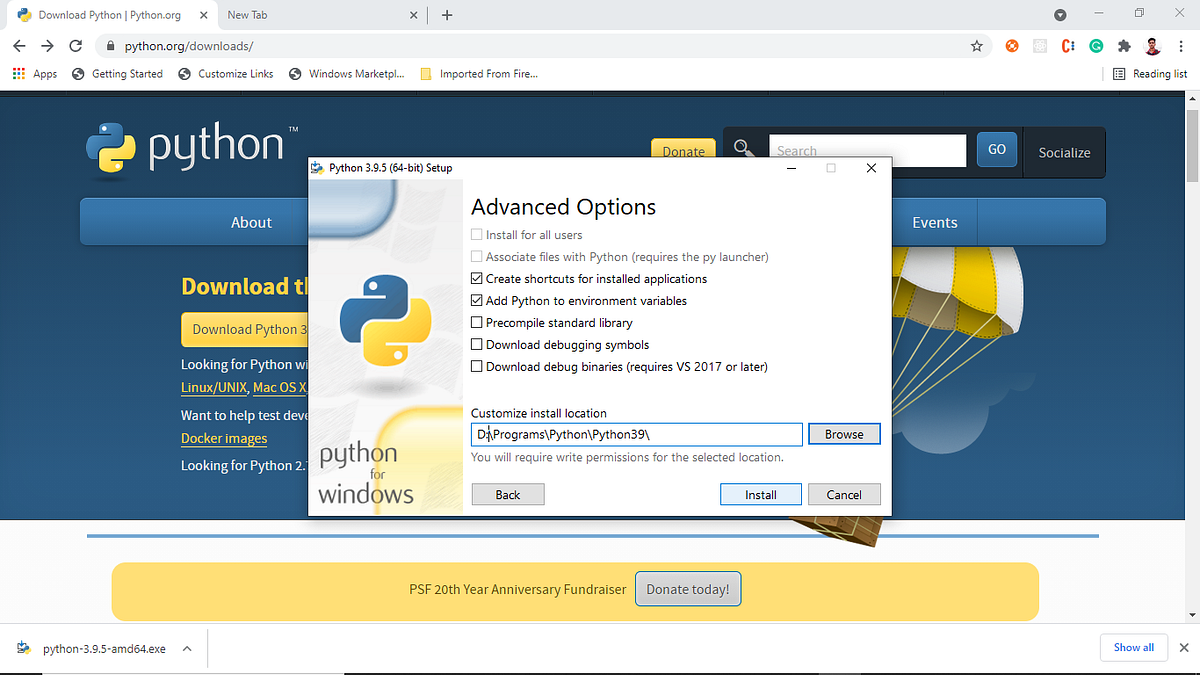Click the Chrome profile avatar icon
1200x675 pixels.
(x=1152, y=45)
